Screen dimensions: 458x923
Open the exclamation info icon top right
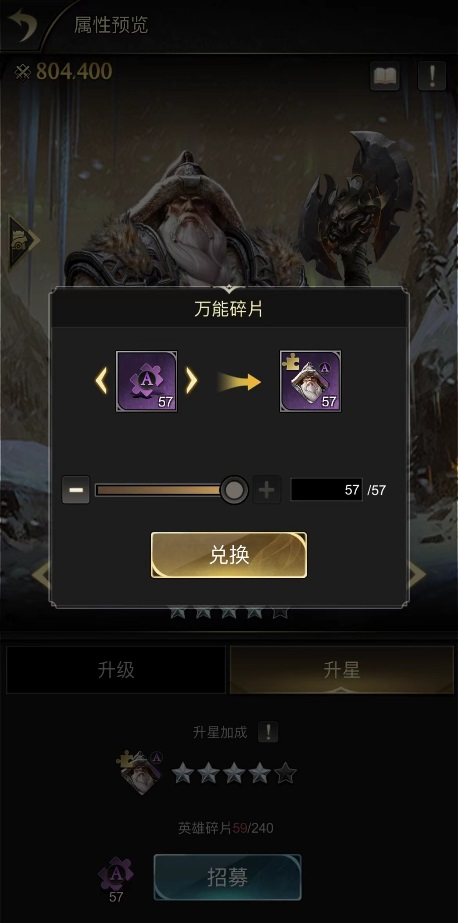(432, 76)
